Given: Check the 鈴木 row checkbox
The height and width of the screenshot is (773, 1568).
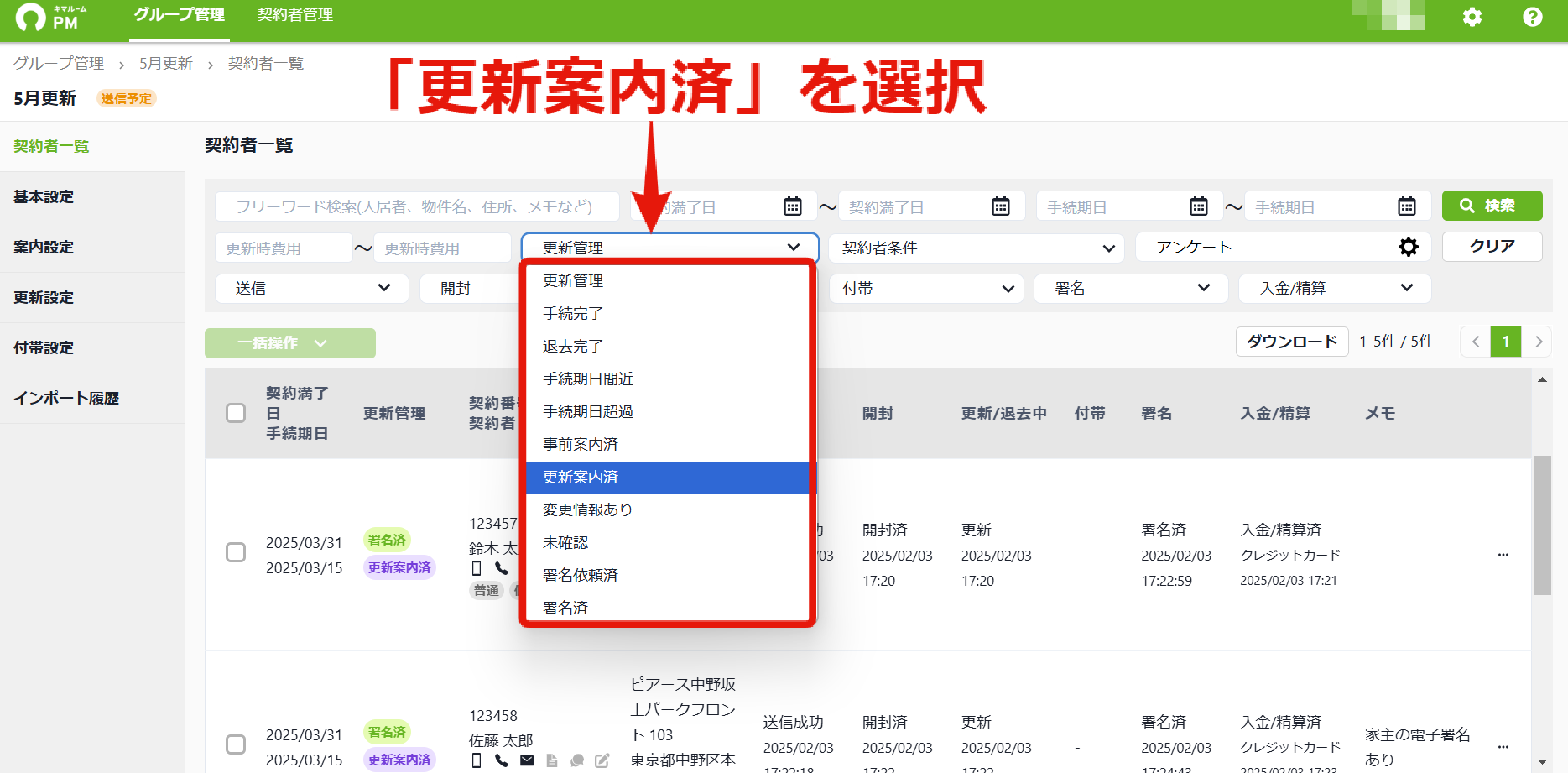Looking at the screenshot, I should [x=236, y=552].
